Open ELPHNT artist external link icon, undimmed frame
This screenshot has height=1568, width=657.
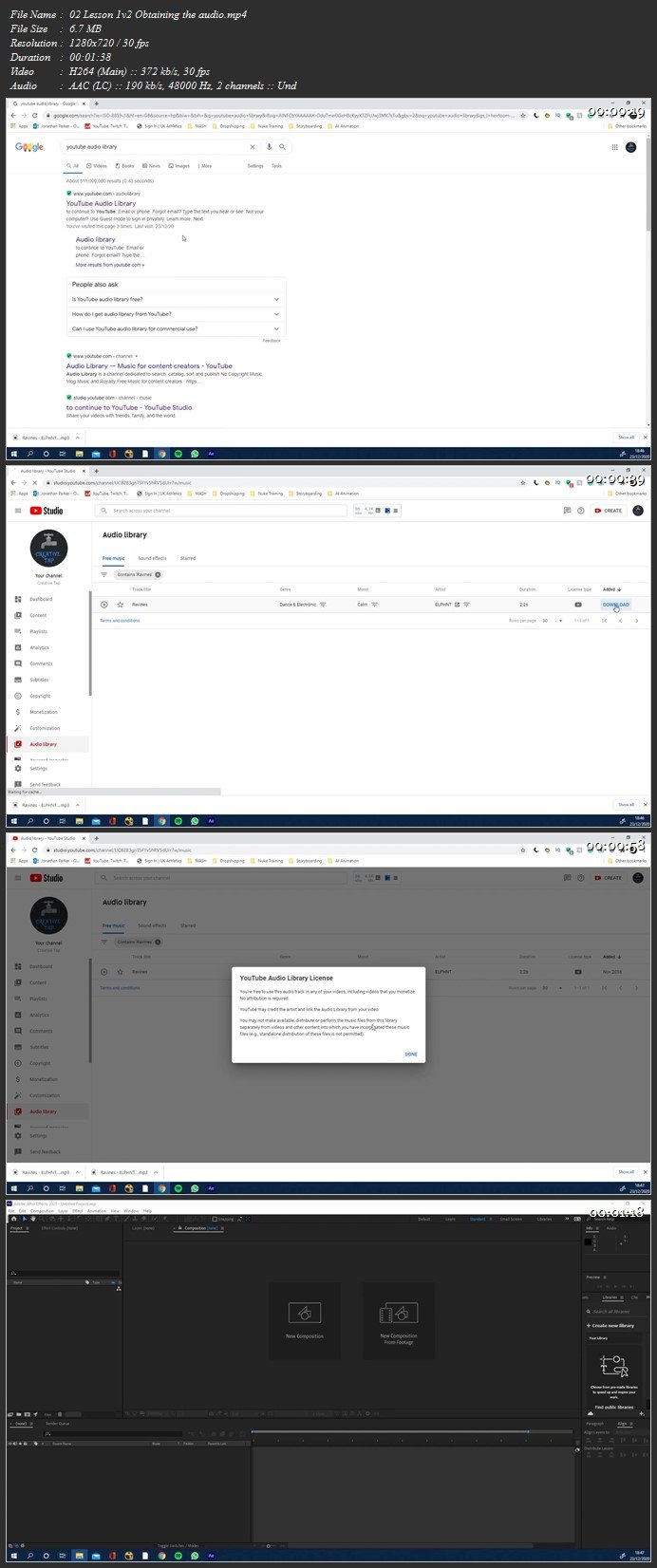click(457, 605)
